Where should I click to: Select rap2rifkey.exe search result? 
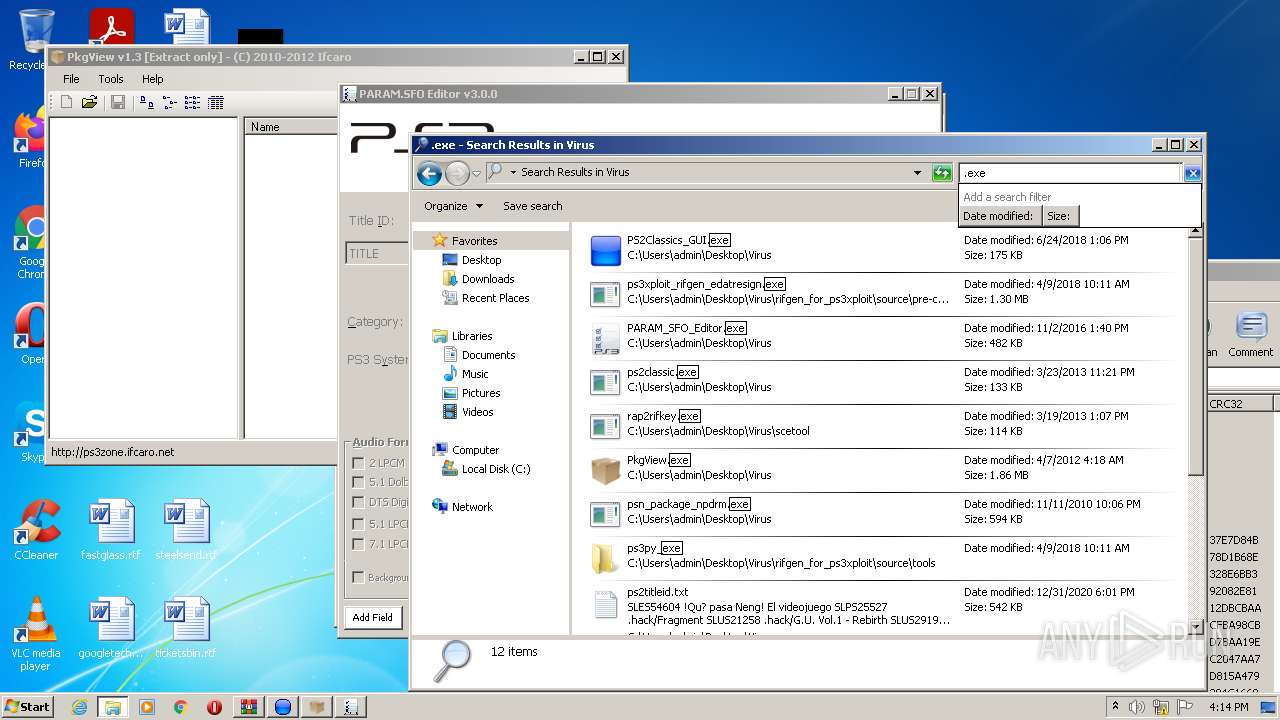click(880, 426)
